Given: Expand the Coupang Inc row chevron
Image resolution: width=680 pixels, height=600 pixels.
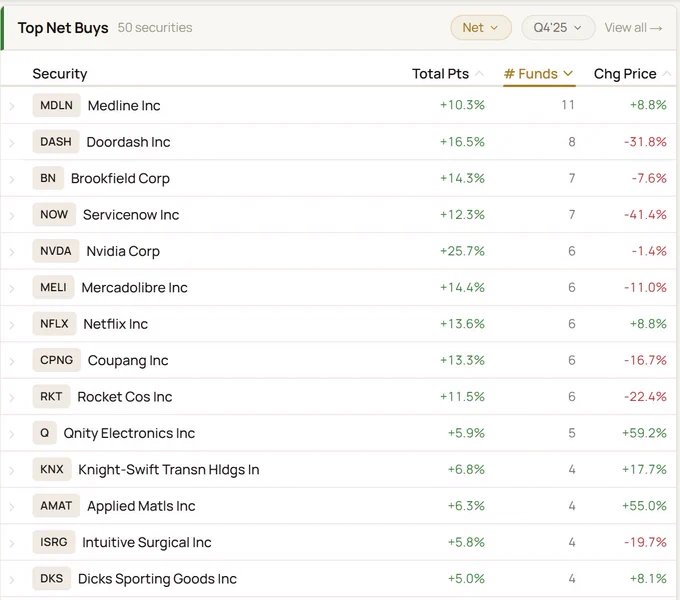Looking at the screenshot, I should 12,361.
